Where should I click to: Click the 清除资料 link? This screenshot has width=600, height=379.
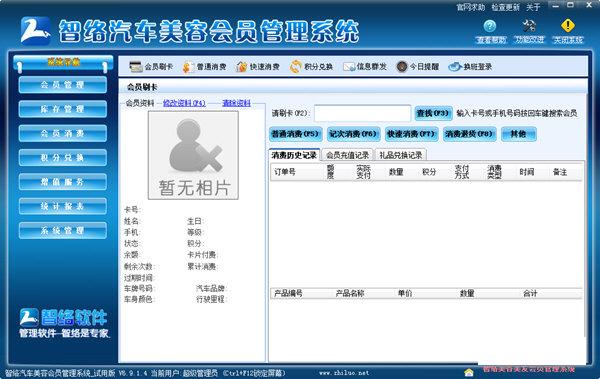pos(236,103)
